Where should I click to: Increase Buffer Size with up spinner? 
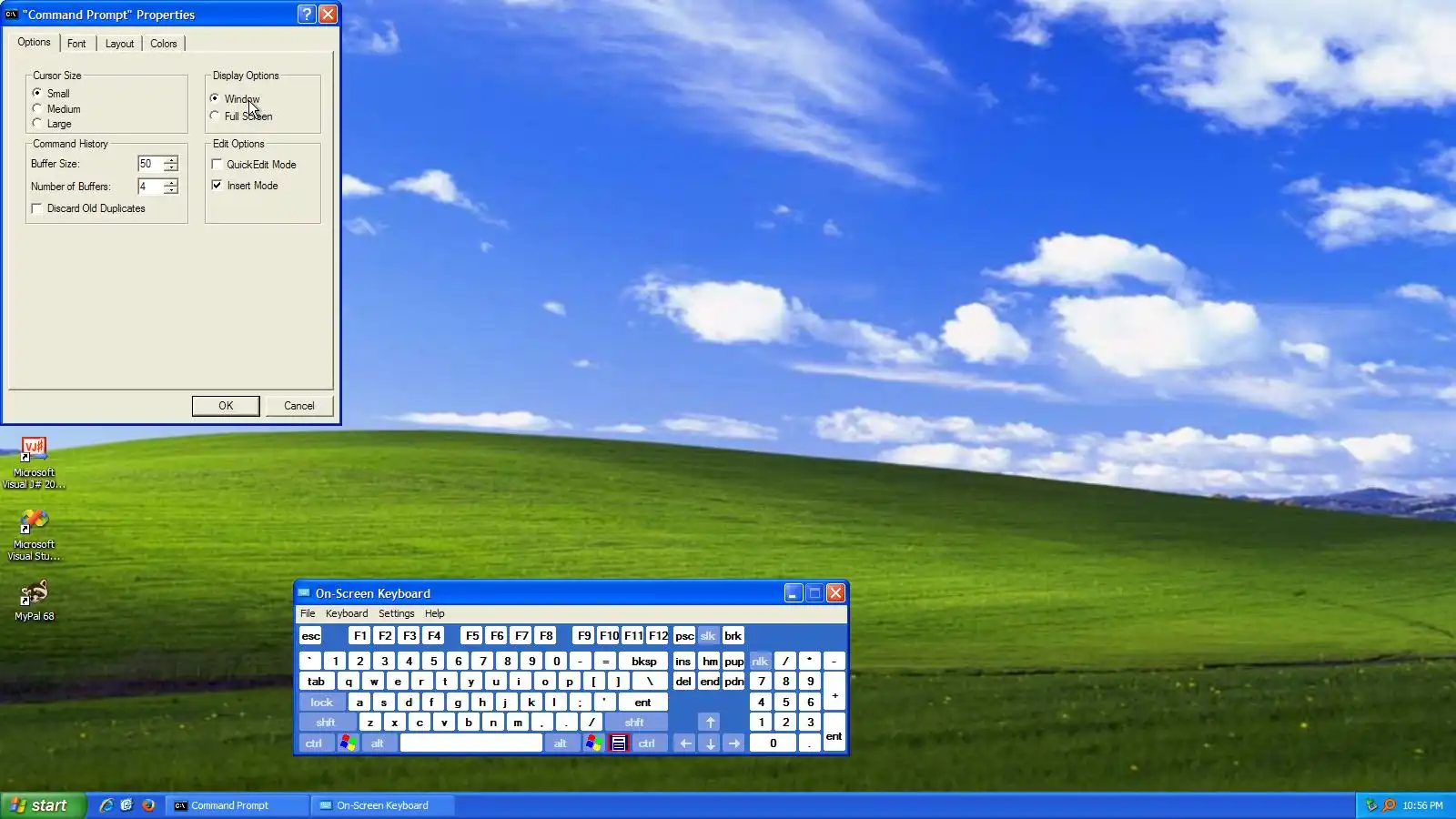coord(170,160)
